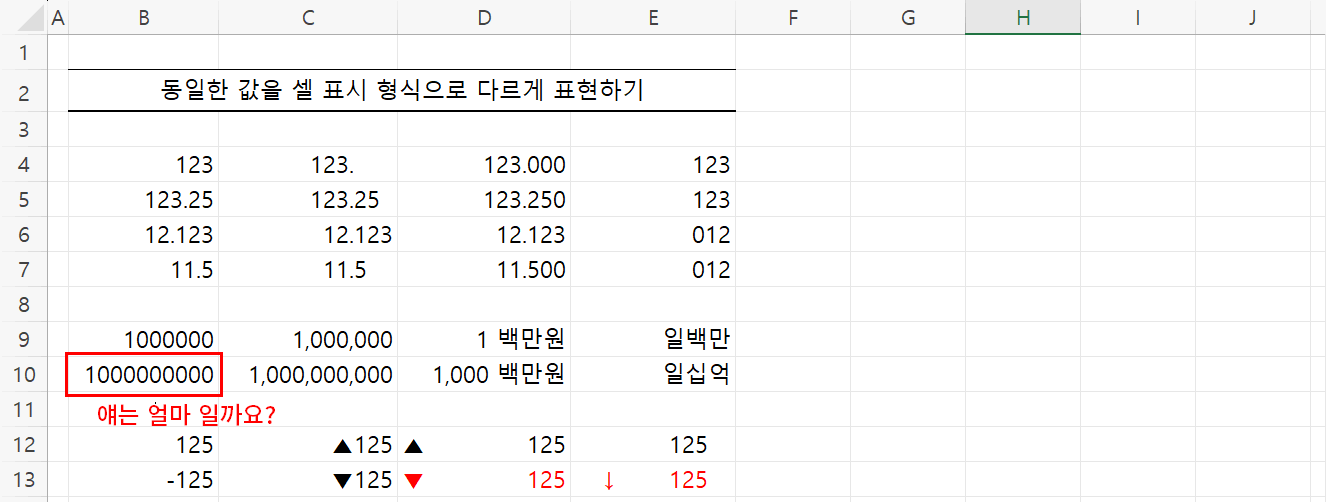This screenshot has width=1326, height=502.
Task: Select column header E
Action: (653, 17)
